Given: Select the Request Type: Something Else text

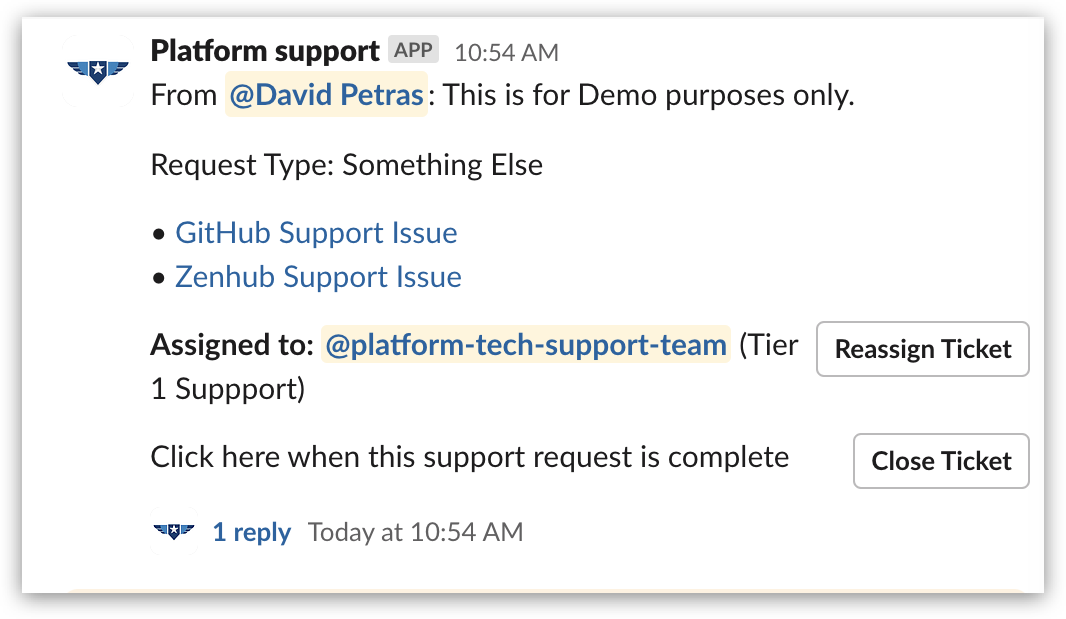Looking at the screenshot, I should [346, 164].
